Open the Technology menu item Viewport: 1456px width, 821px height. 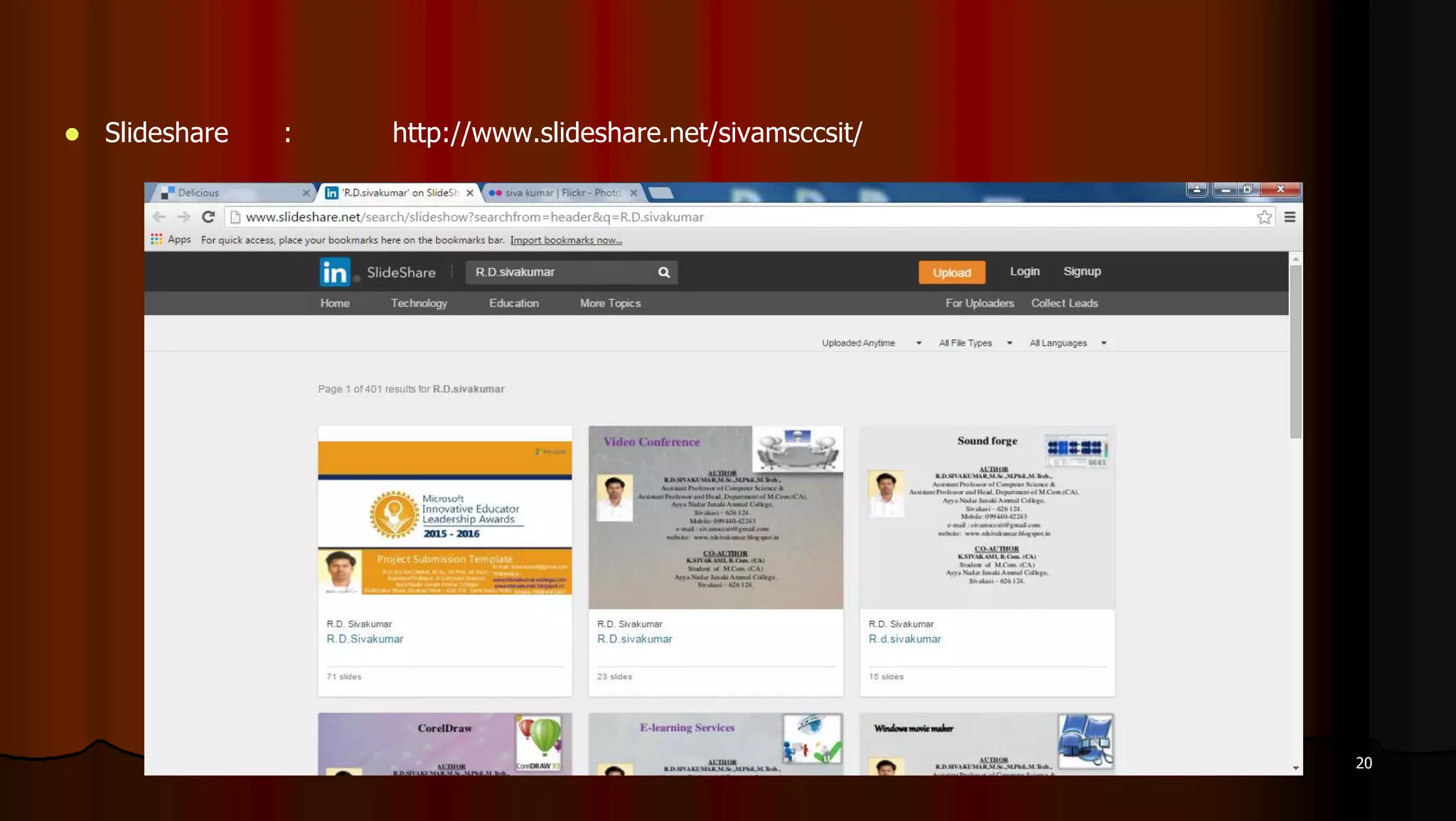tap(419, 303)
